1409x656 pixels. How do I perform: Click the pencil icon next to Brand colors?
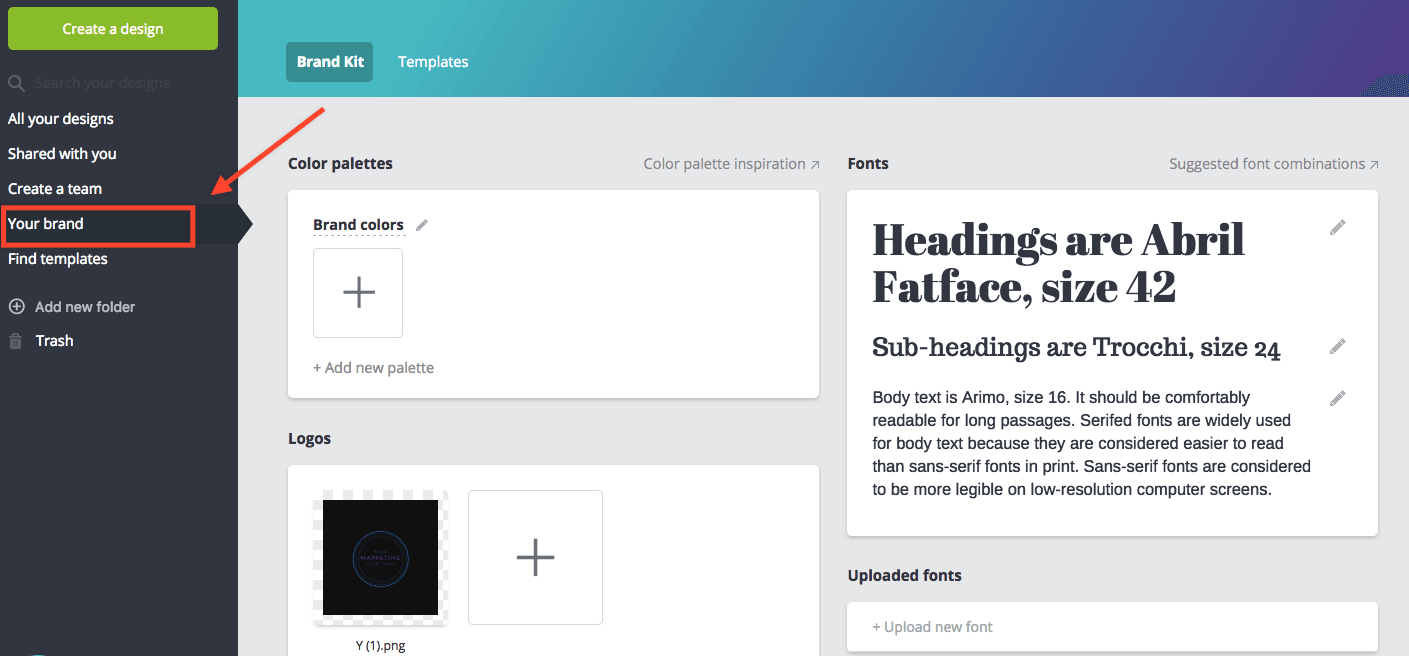pos(422,225)
